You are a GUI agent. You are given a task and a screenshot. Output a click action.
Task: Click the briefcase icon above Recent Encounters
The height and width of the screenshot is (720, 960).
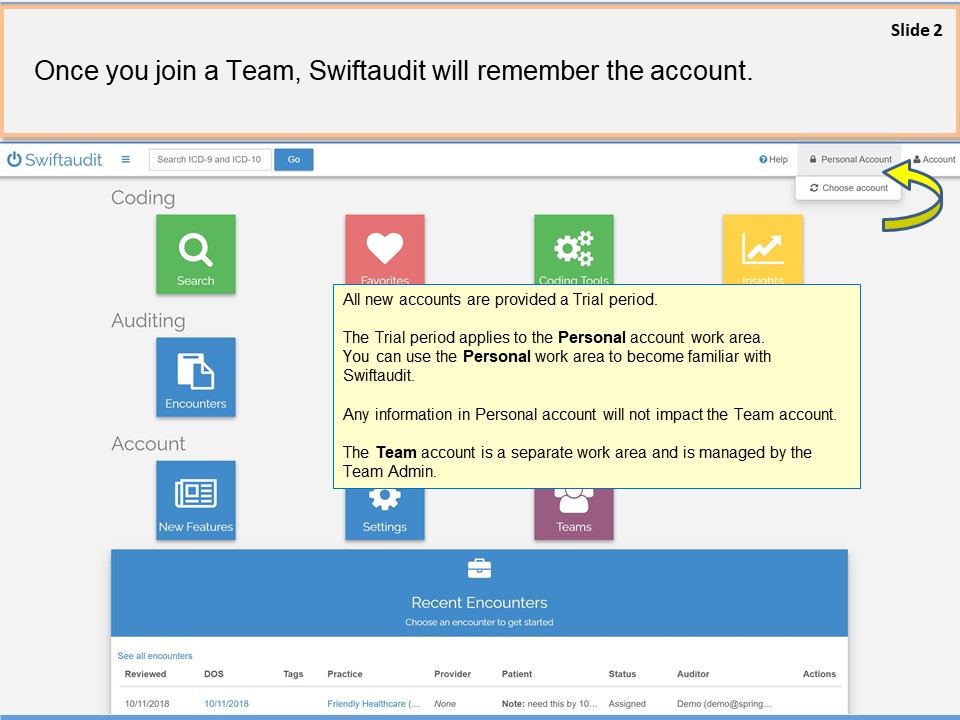pyautogui.click(x=479, y=569)
